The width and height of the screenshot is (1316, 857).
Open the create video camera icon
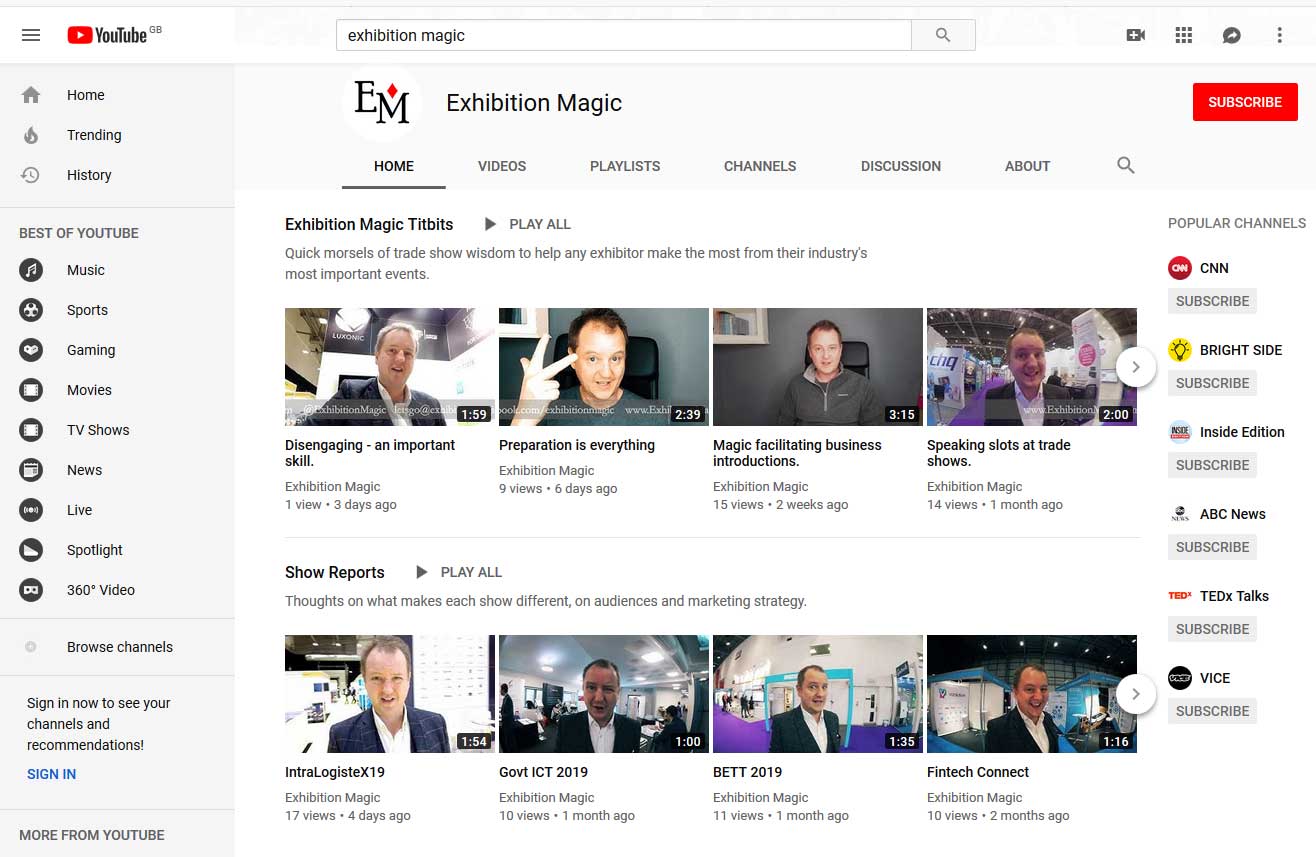1135,35
